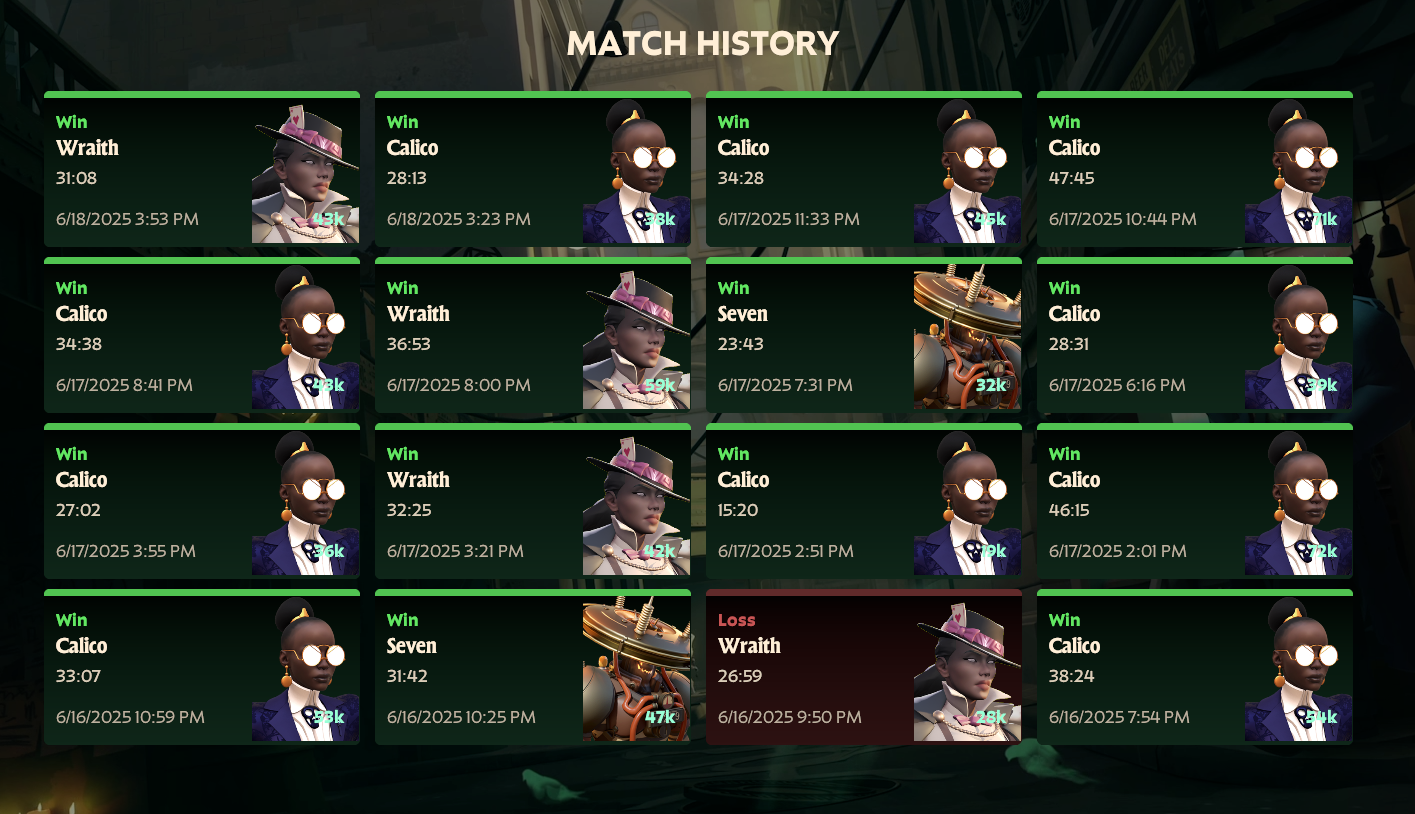Click Calico portrait in 47:45 match card
1415x814 pixels.
click(x=1298, y=172)
